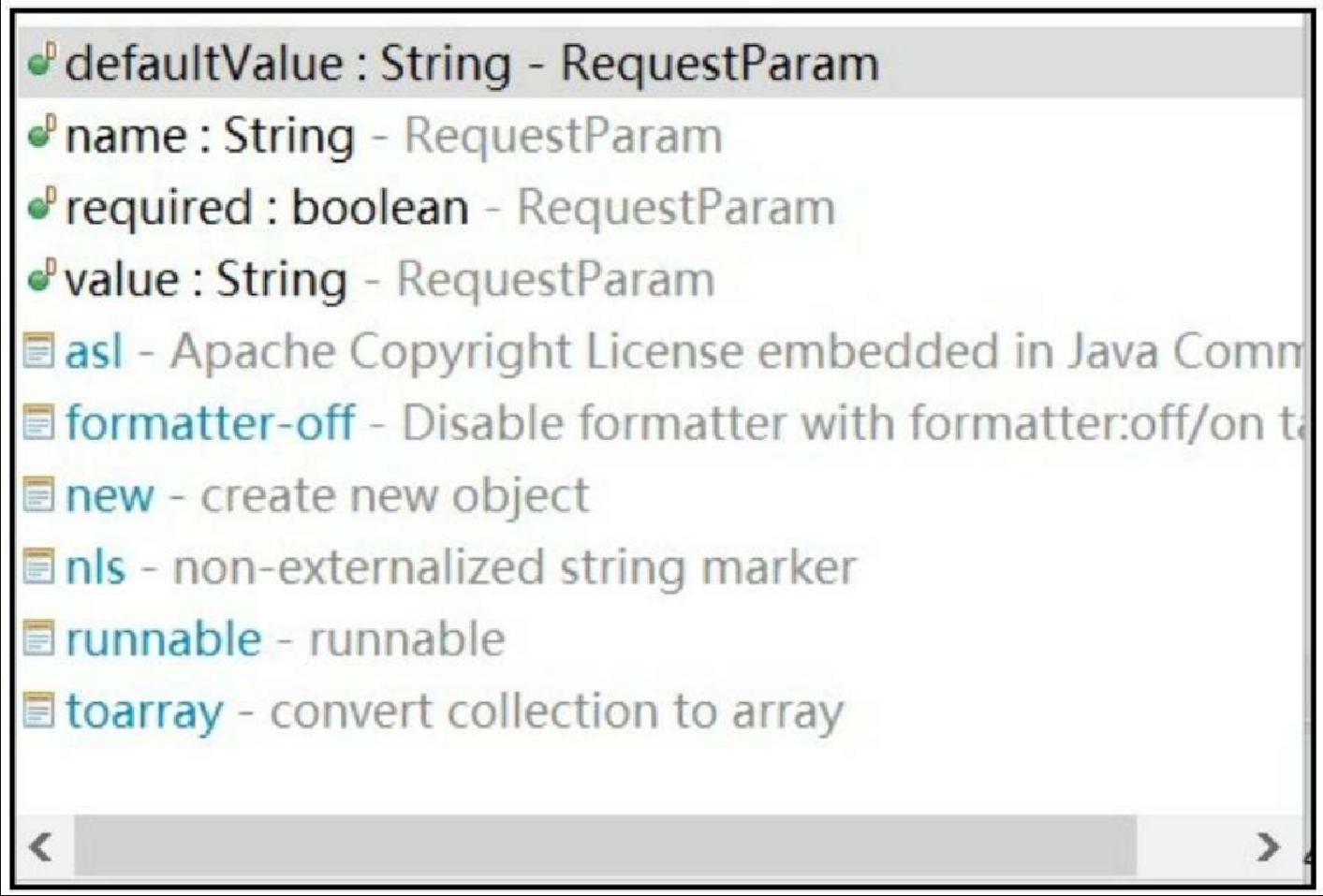
Task: Choose the asl Apache License template
Action: (x=660, y=351)
